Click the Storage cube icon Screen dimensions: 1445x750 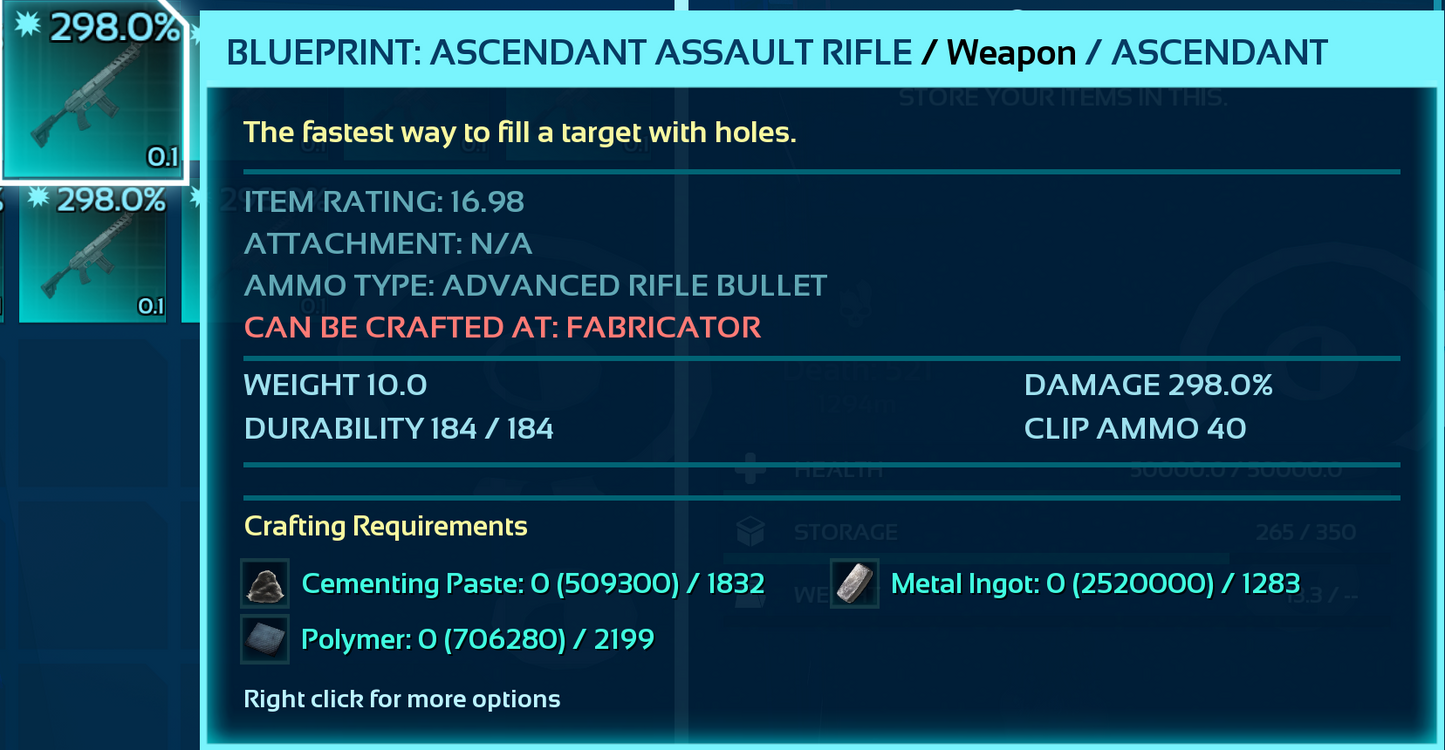(x=749, y=531)
